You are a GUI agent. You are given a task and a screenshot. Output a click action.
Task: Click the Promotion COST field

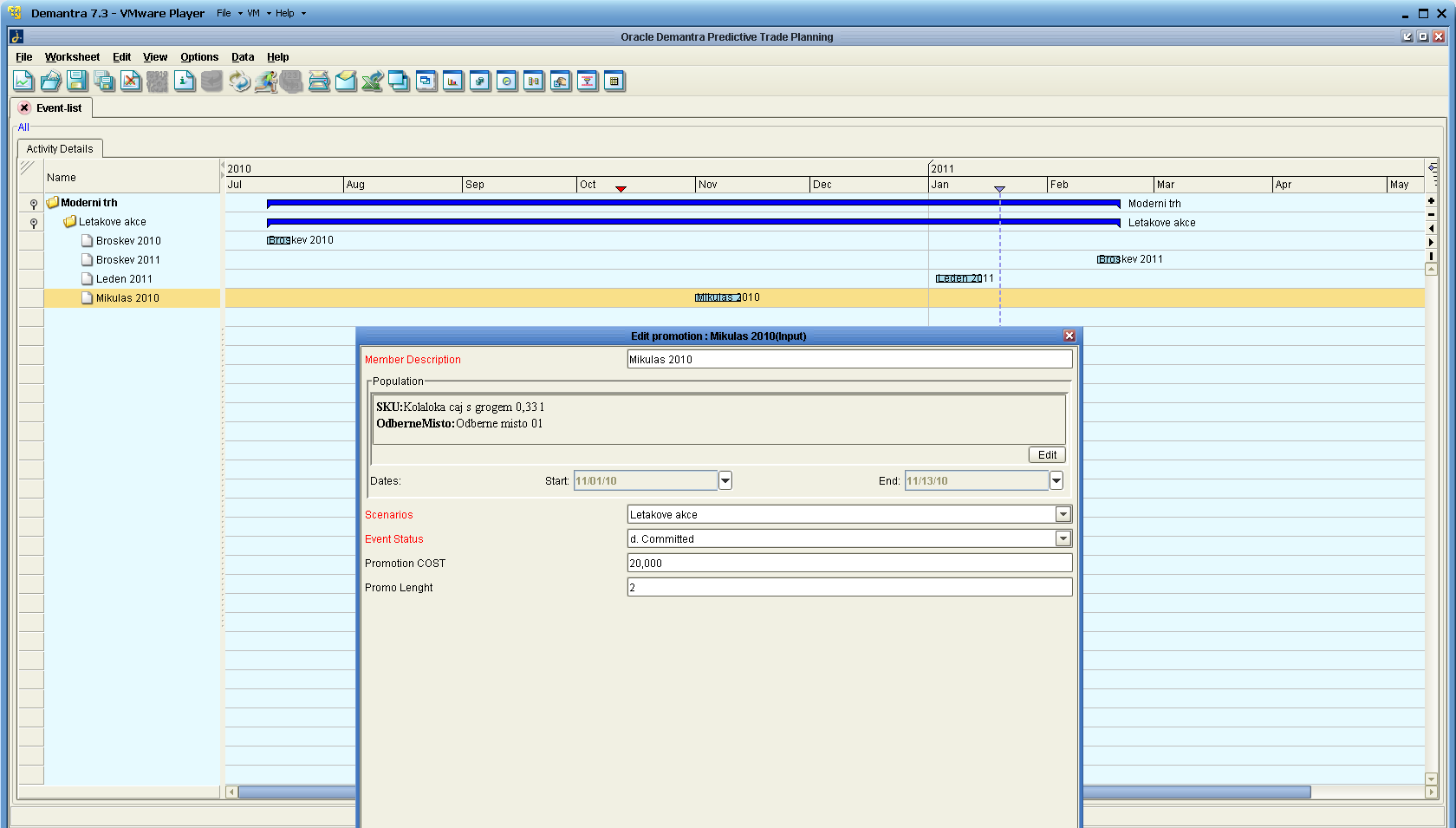(x=849, y=563)
